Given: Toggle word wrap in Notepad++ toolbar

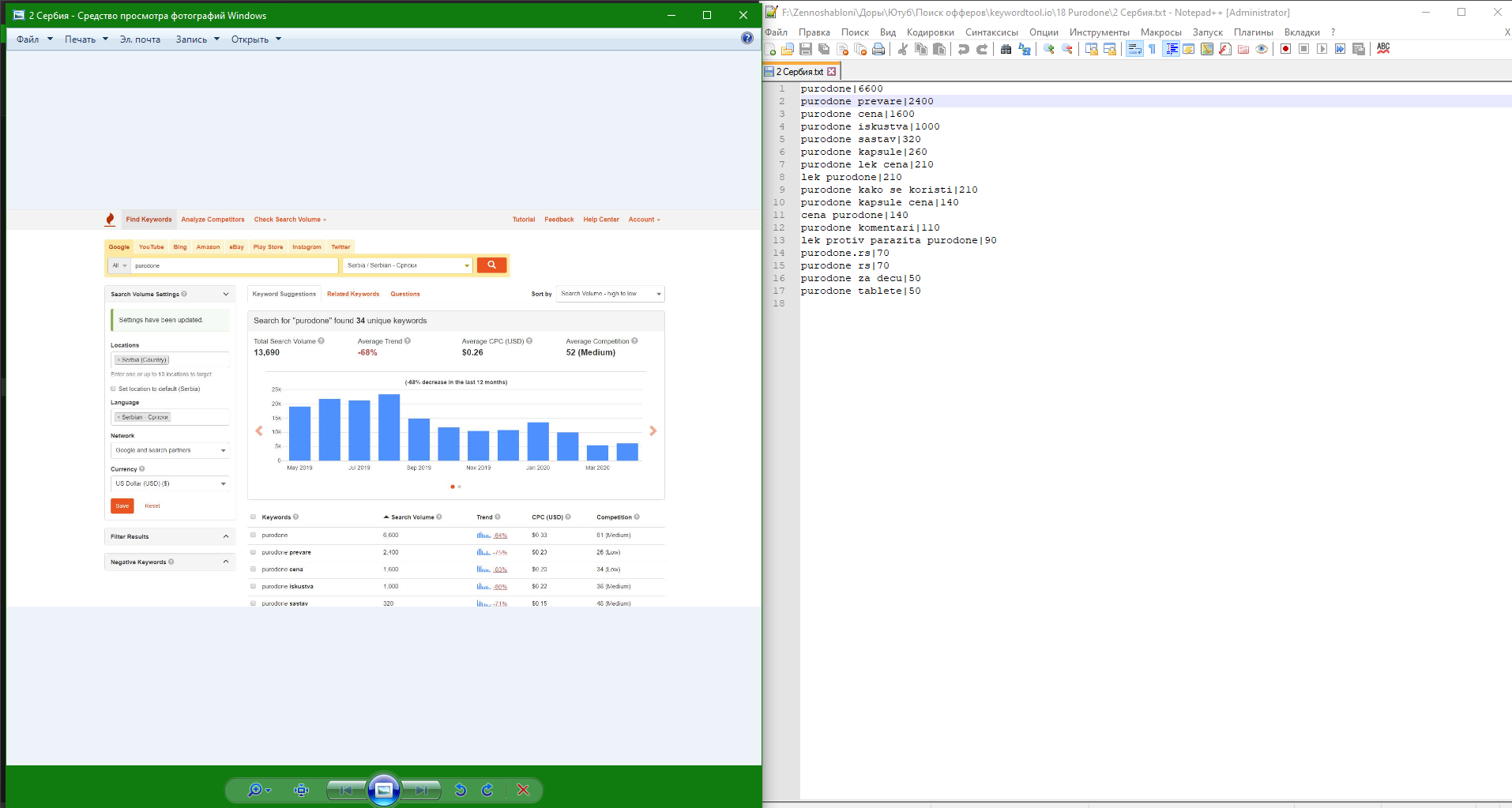Looking at the screenshot, I should [1134, 49].
